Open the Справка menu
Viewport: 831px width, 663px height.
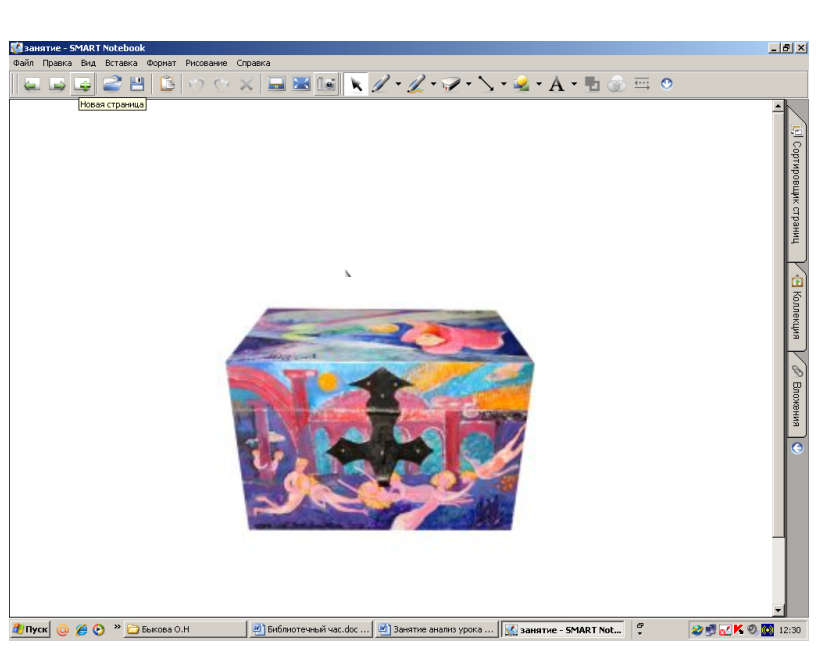(253, 63)
